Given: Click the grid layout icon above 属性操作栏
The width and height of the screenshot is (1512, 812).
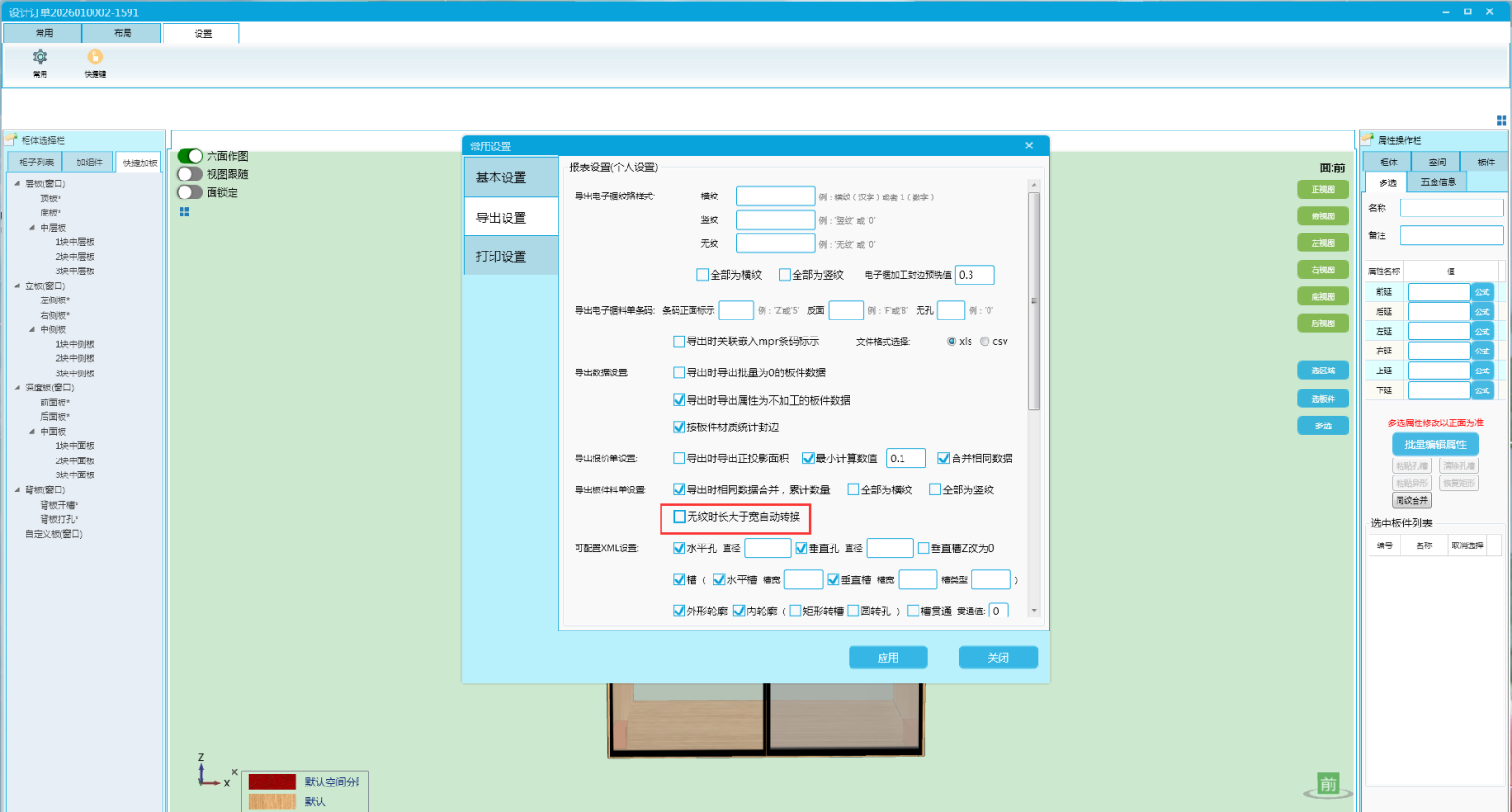Looking at the screenshot, I should [1501, 120].
